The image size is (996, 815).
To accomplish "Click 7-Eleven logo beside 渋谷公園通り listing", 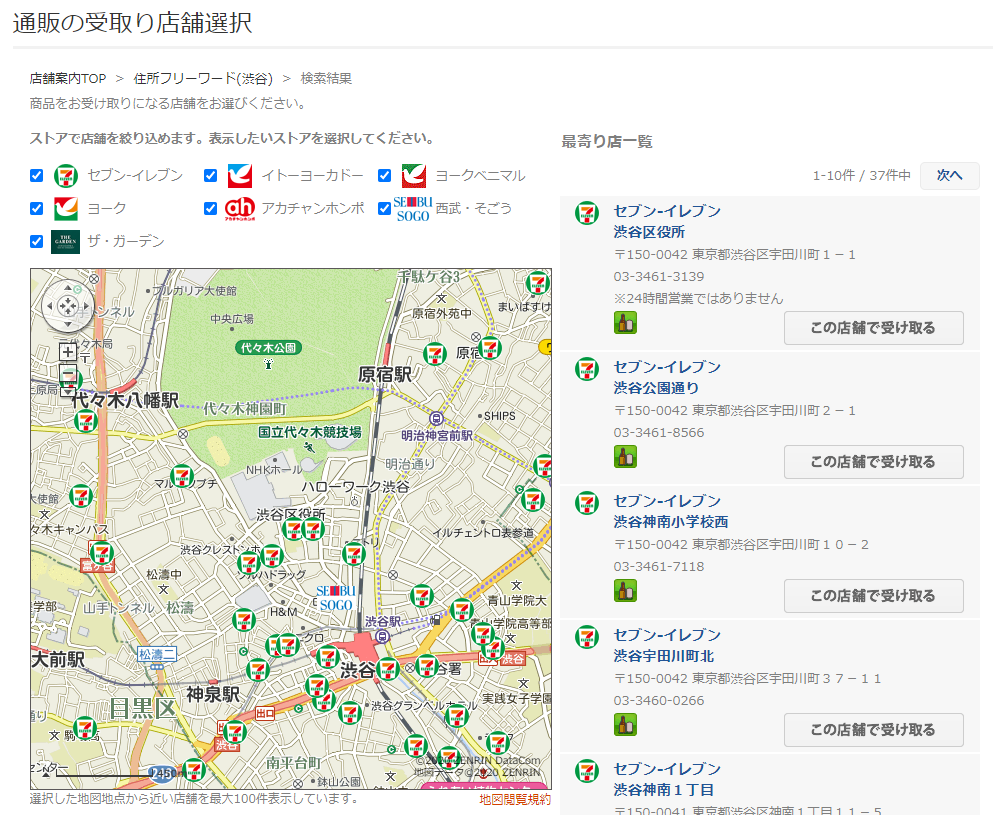I will [x=587, y=369].
